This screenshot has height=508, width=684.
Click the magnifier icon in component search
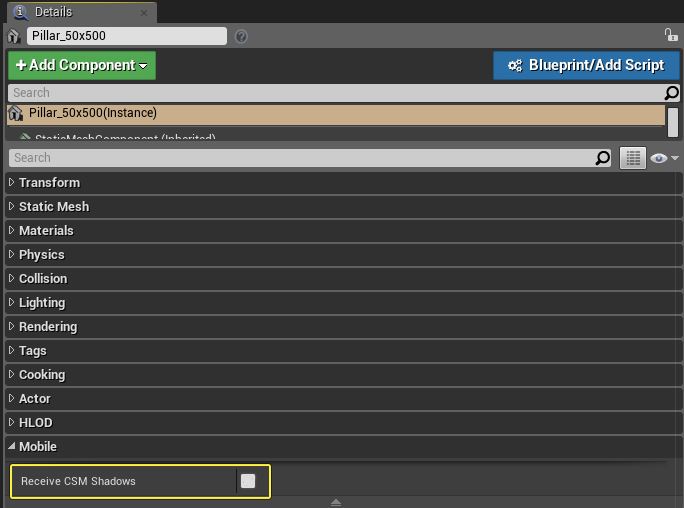pyautogui.click(x=672, y=93)
